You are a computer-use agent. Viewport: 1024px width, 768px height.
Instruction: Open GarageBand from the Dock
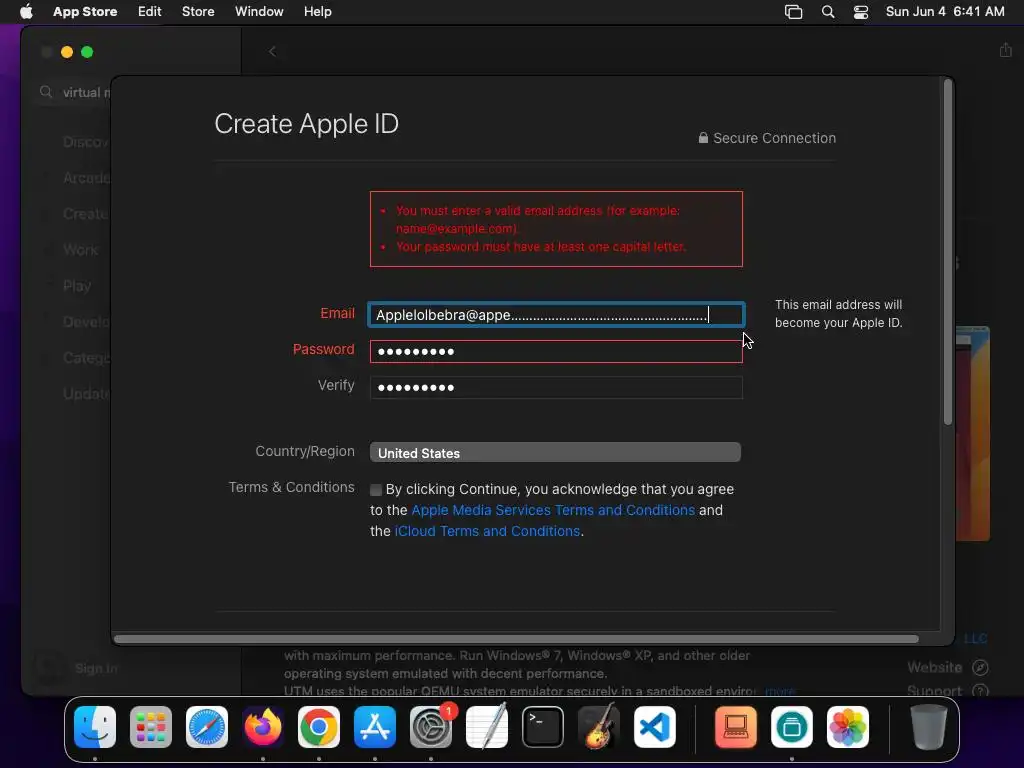coord(599,726)
